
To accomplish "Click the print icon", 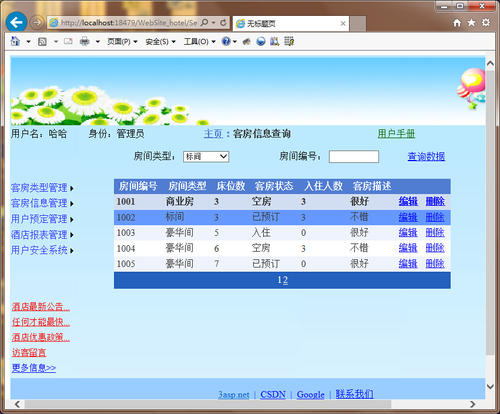I will 85,41.
